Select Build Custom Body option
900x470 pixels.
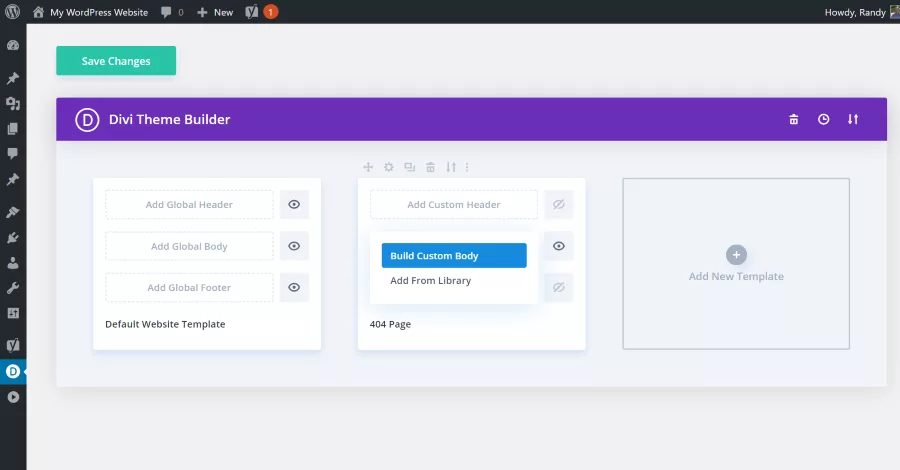pos(454,256)
